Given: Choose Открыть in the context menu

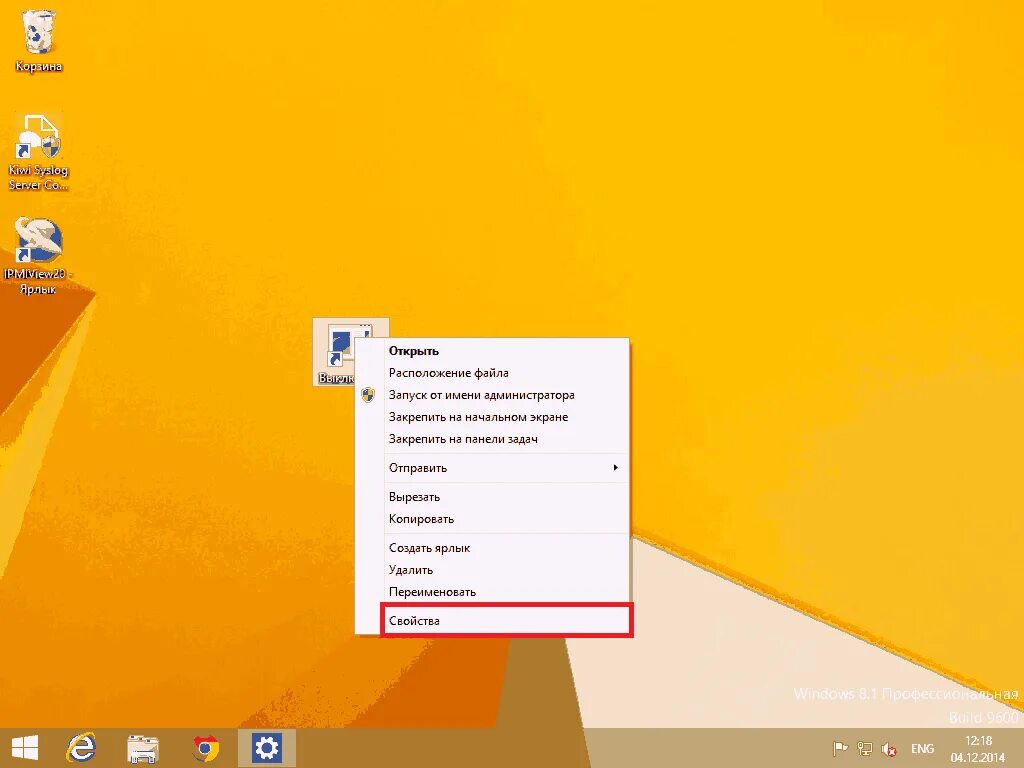Looking at the screenshot, I should coord(492,351).
